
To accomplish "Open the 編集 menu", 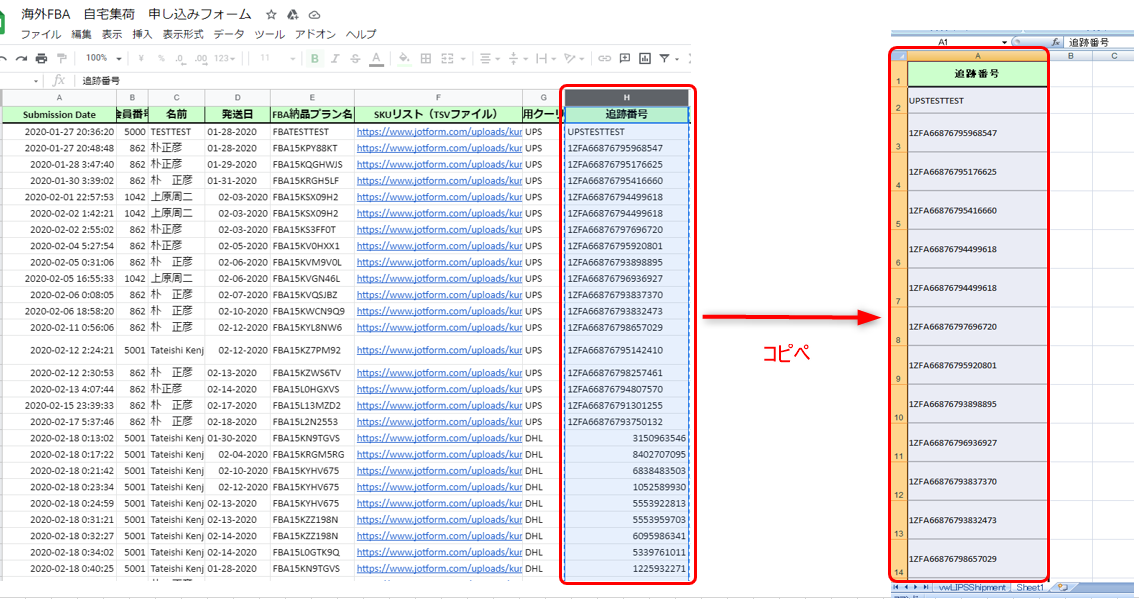I will pos(81,35).
